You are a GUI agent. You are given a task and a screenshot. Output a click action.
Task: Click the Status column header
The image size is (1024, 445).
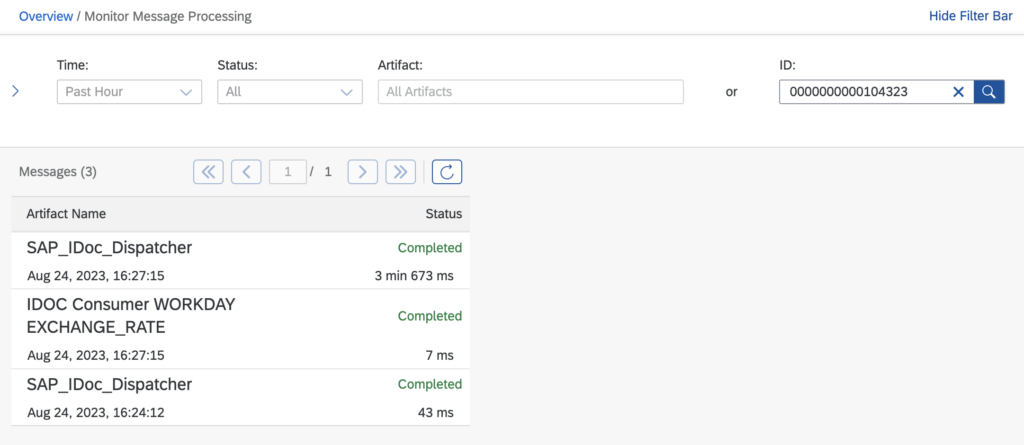click(443, 214)
